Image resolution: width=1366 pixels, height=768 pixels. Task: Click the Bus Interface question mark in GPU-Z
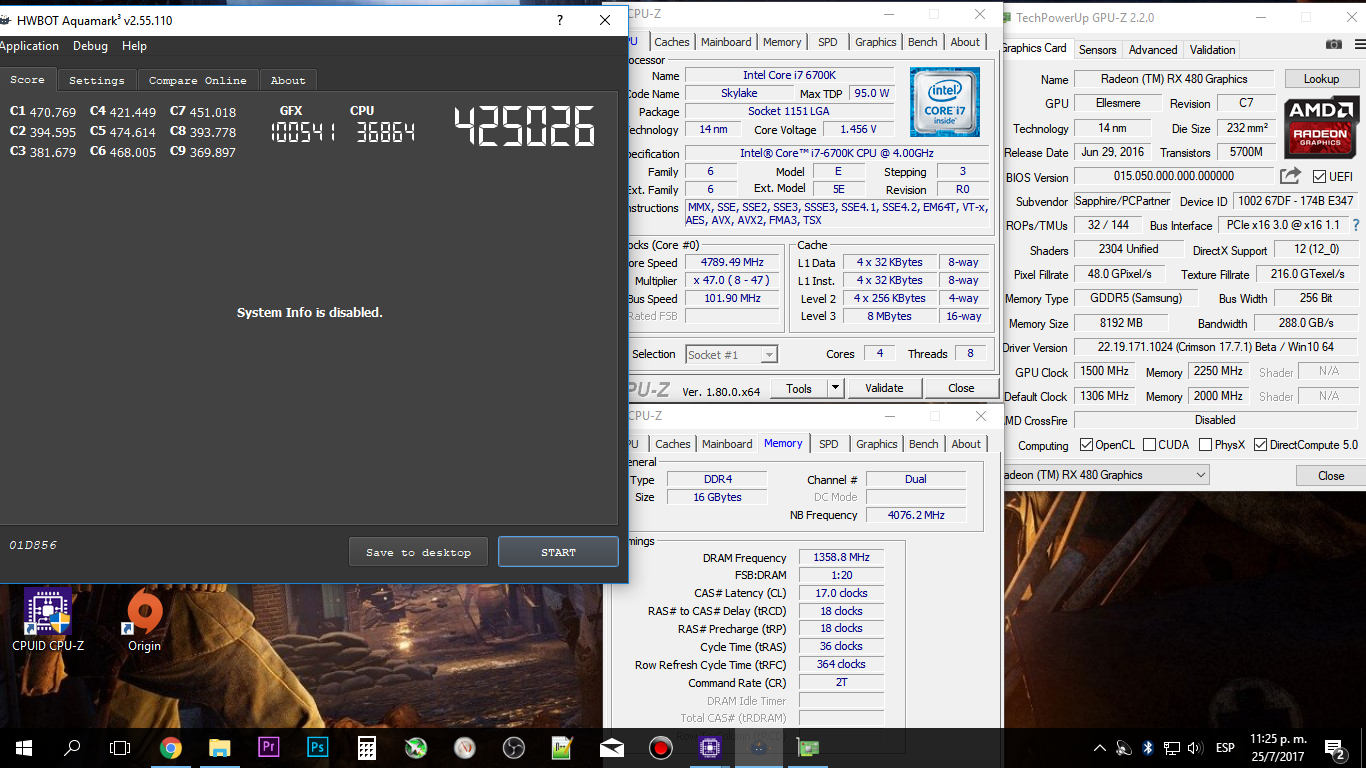[x=1357, y=225]
